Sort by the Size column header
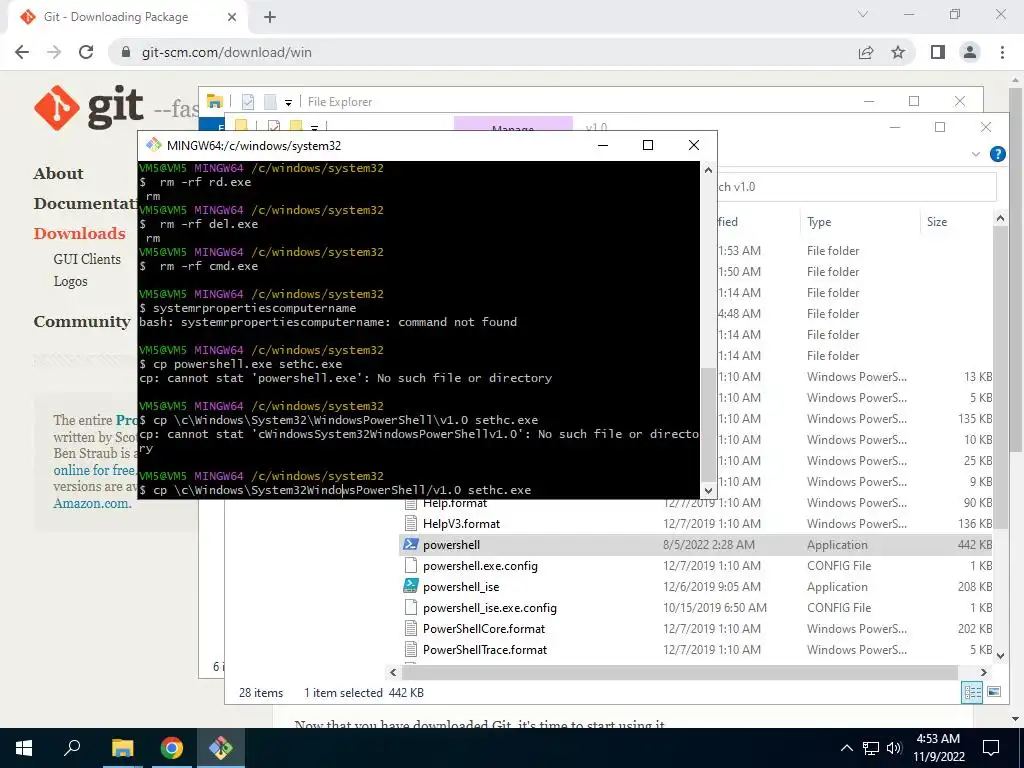 pos(936,222)
